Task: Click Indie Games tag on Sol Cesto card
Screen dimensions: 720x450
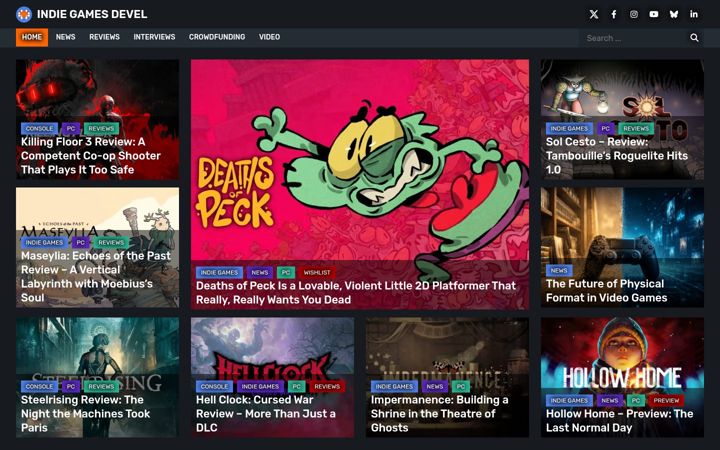Action: [x=569, y=129]
